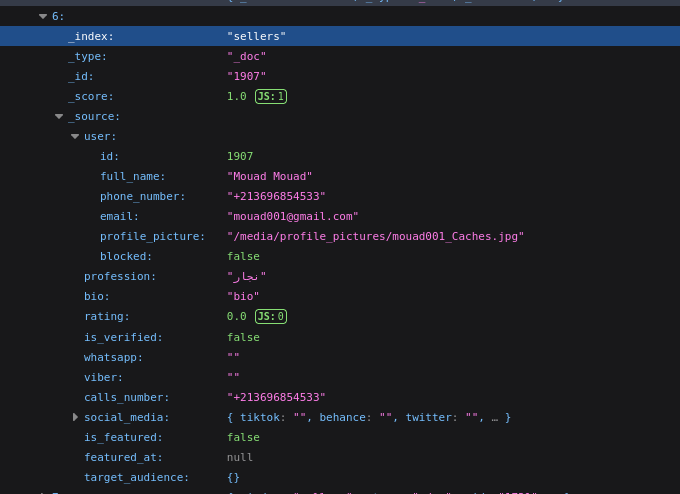Image resolution: width=680 pixels, height=494 pixels.
Task: Click the empty target_audience object value
Action: [233, 478]
